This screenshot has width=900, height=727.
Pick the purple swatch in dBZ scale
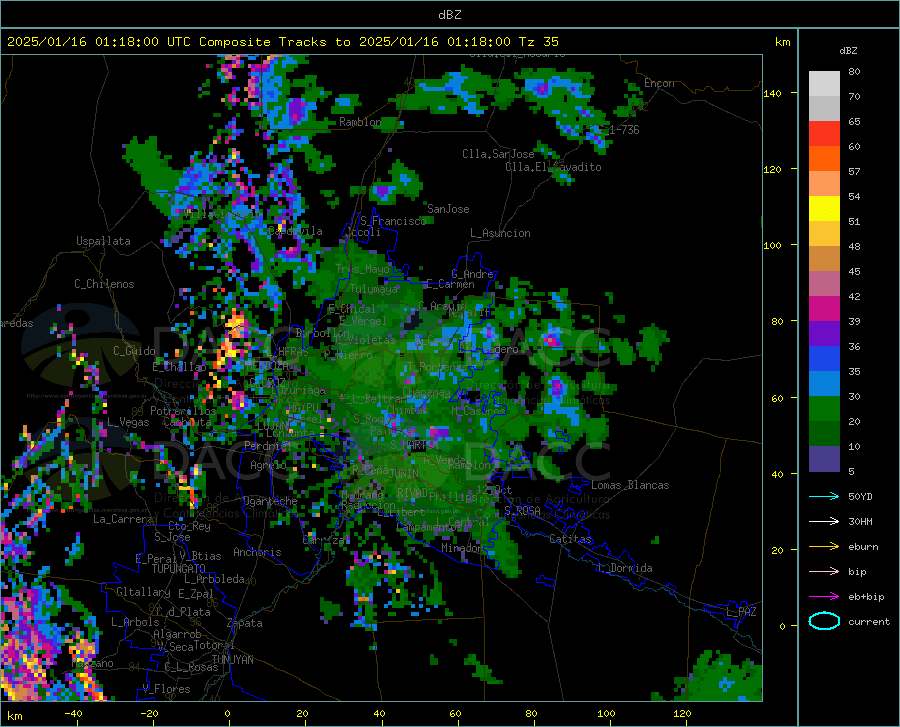point(824,334)
